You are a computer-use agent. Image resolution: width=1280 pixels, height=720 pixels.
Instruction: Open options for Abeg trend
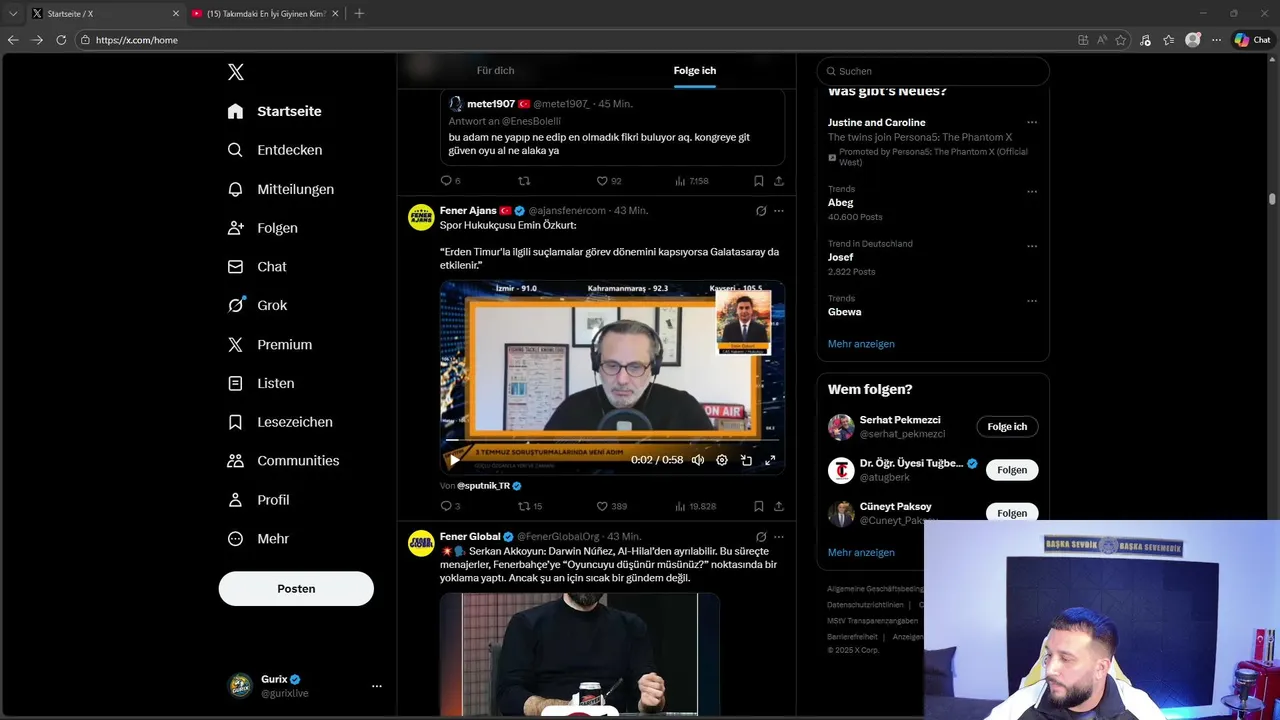[1032, 191]
